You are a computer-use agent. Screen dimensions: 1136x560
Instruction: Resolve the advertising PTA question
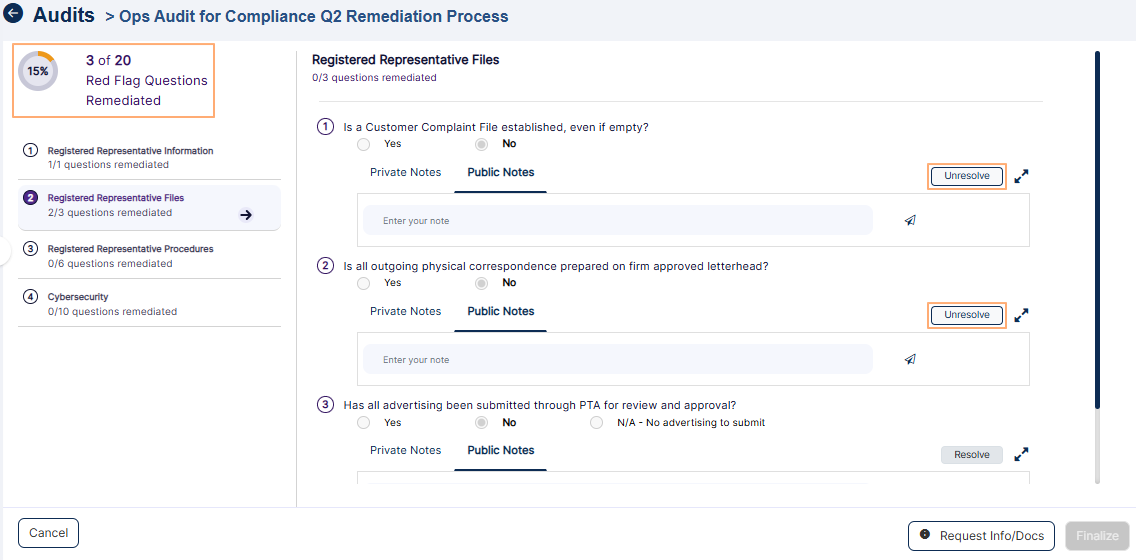(971, 455)
